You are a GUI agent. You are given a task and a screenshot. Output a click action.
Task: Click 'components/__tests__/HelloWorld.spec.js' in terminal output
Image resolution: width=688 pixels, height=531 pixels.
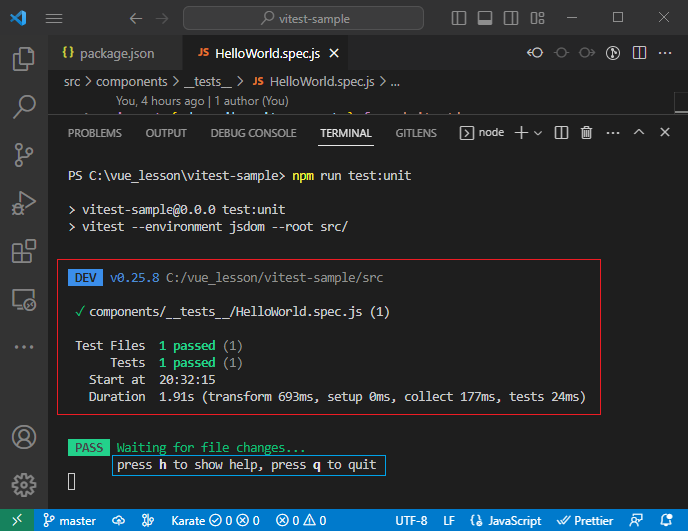click(226, 312)
